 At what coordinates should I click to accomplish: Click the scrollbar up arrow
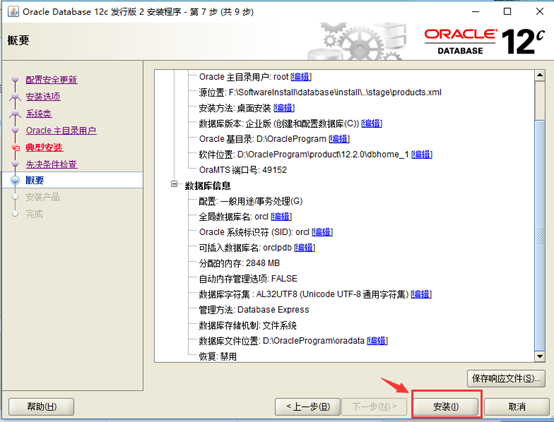540,75
